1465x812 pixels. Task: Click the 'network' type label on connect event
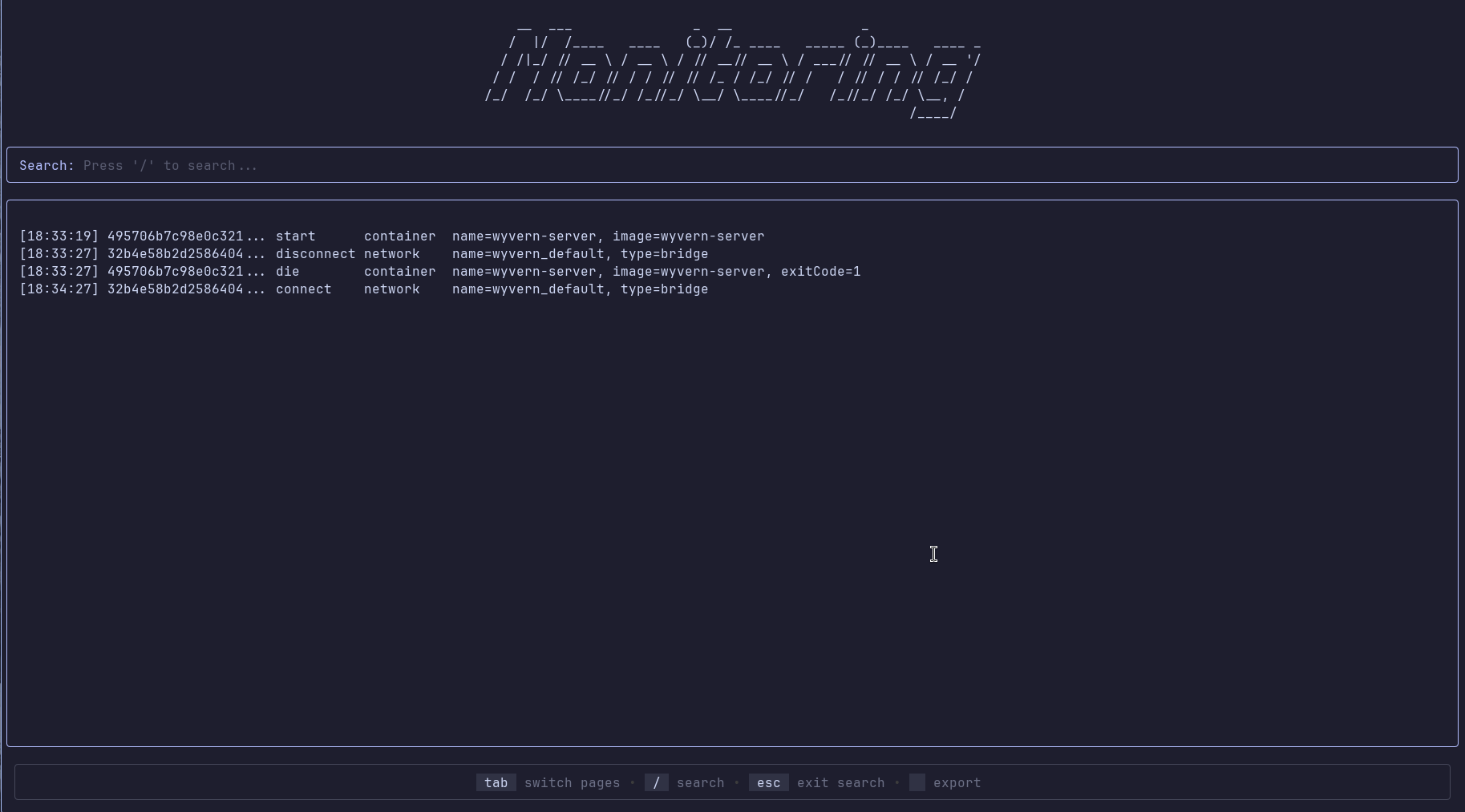click(392, 289)
